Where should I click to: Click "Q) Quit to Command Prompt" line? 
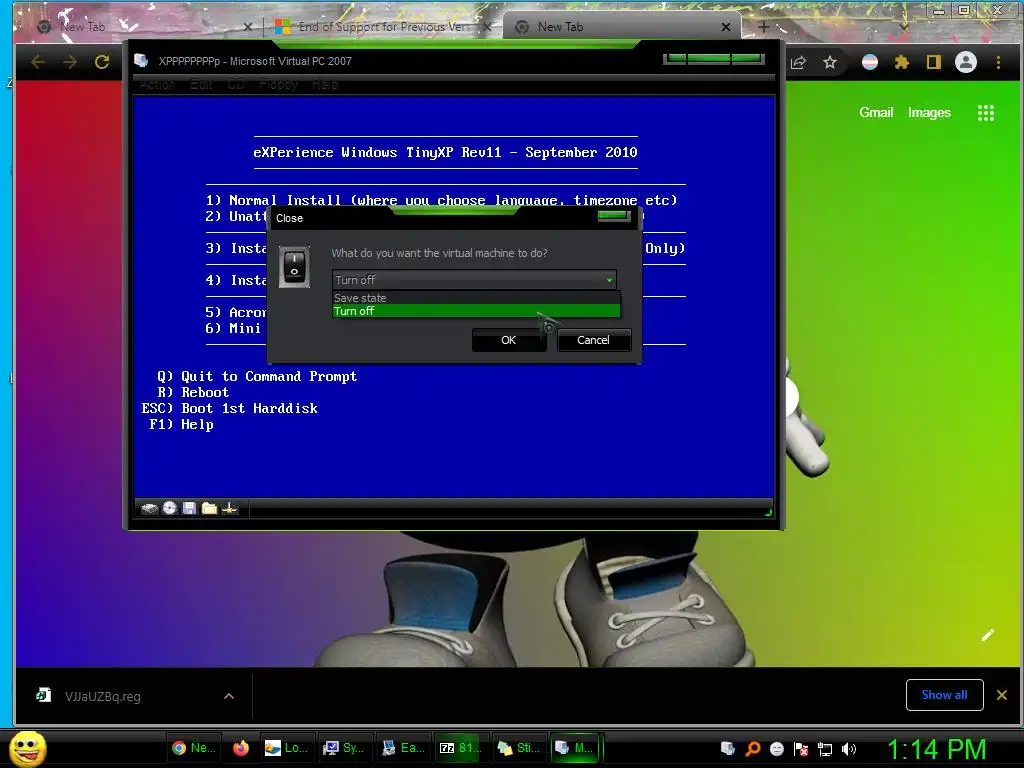tap(257, 376)
